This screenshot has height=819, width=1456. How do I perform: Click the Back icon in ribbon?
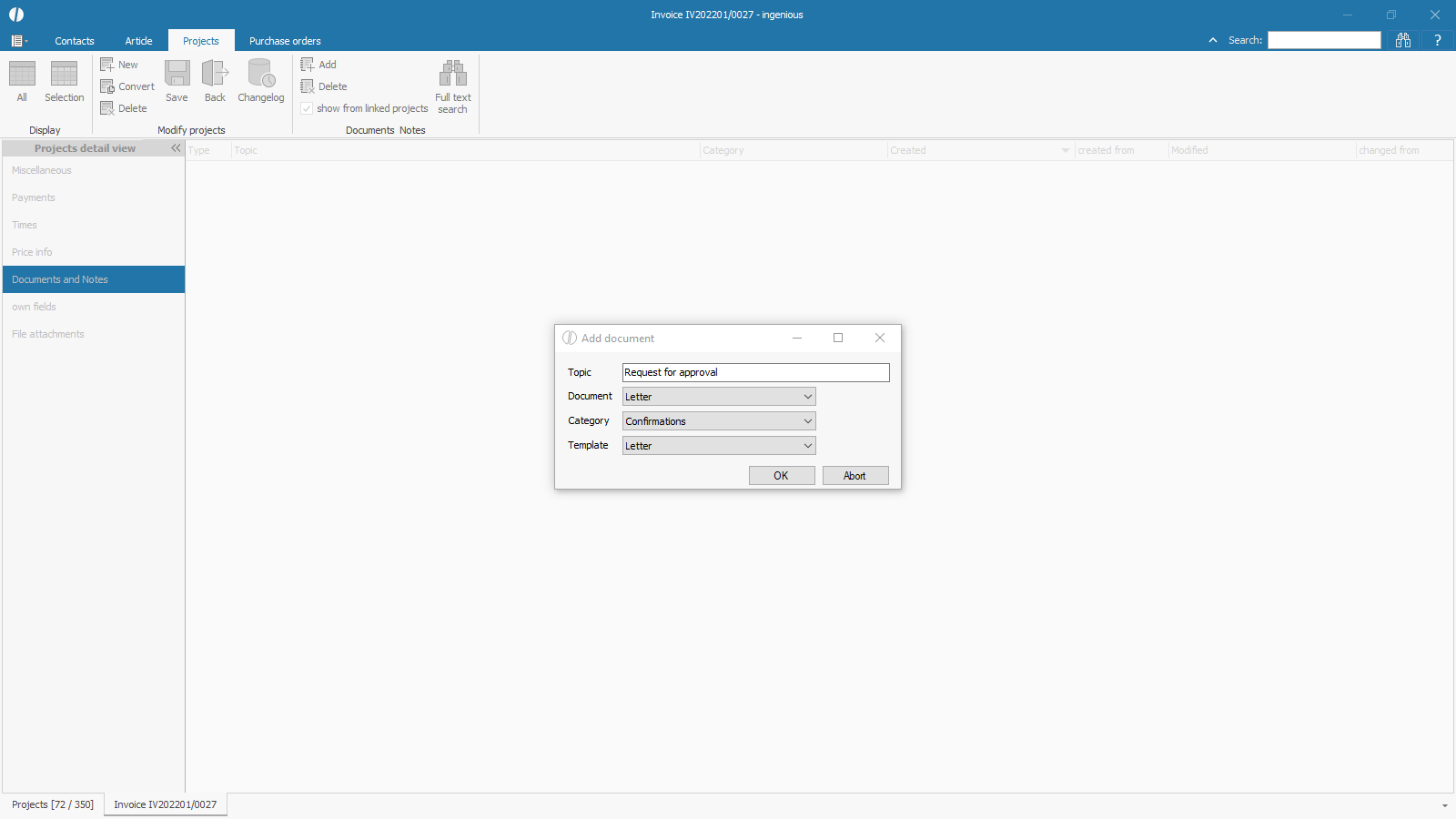coord(215,74)
